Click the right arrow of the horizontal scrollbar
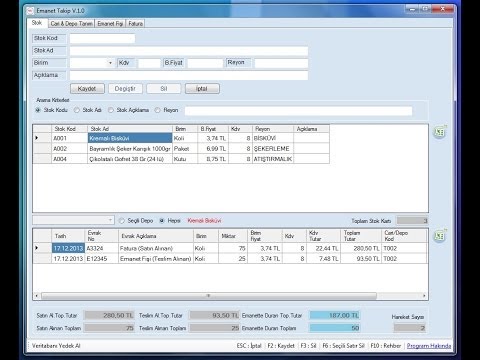 [x=424, y=296]
